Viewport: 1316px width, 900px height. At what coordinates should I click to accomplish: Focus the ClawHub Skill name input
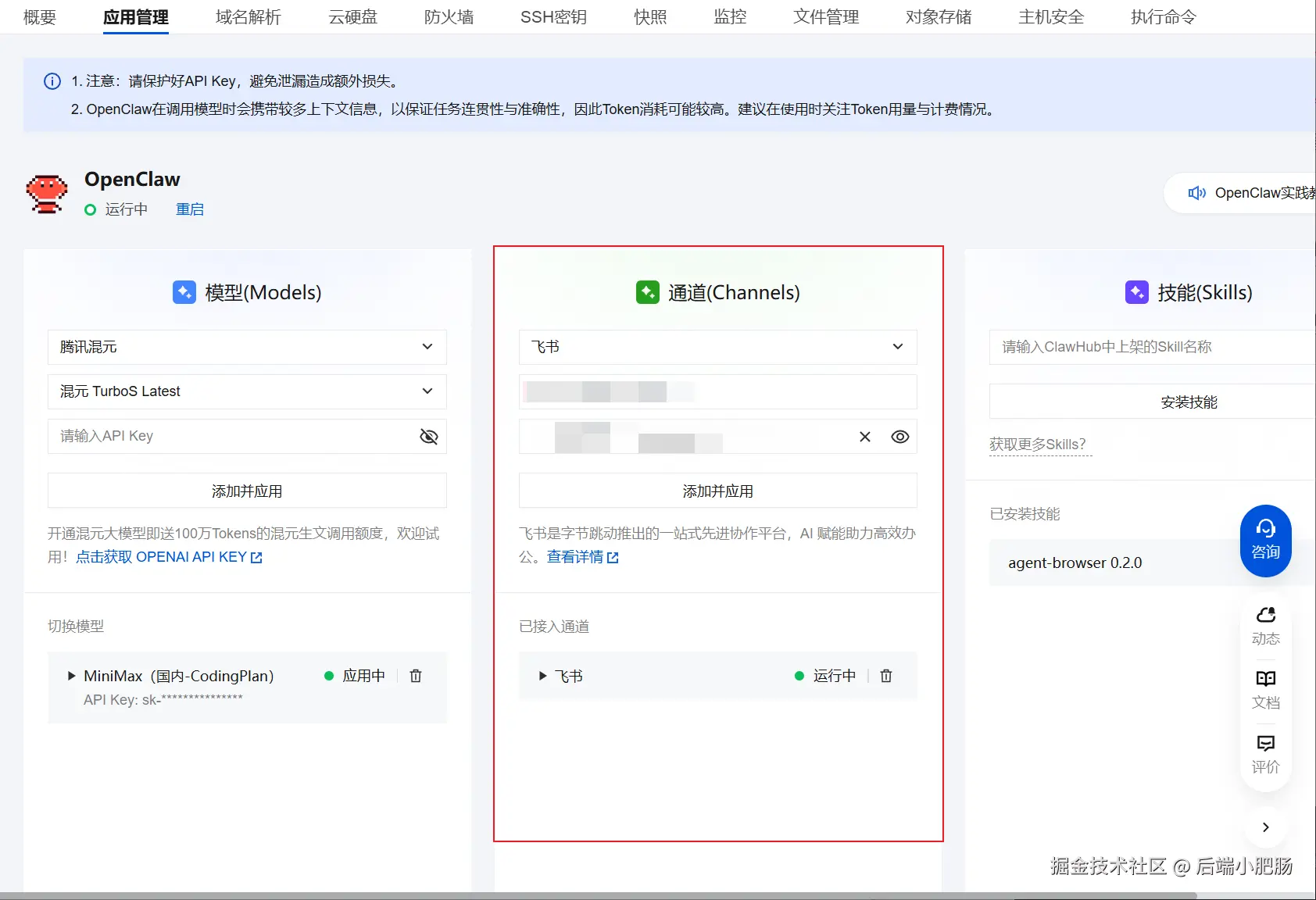click(1153, 347)
